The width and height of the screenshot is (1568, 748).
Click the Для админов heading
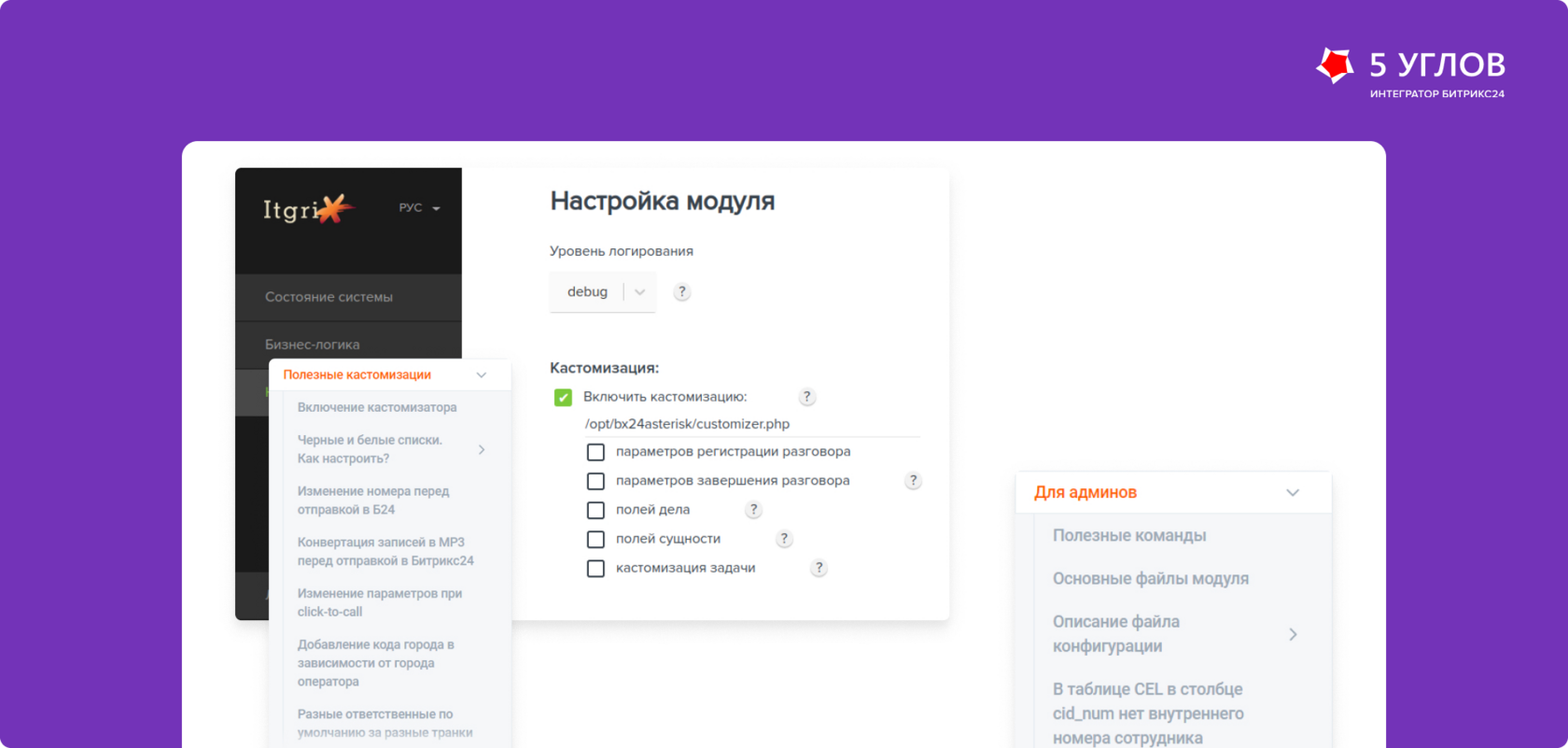coord(1085,492)
